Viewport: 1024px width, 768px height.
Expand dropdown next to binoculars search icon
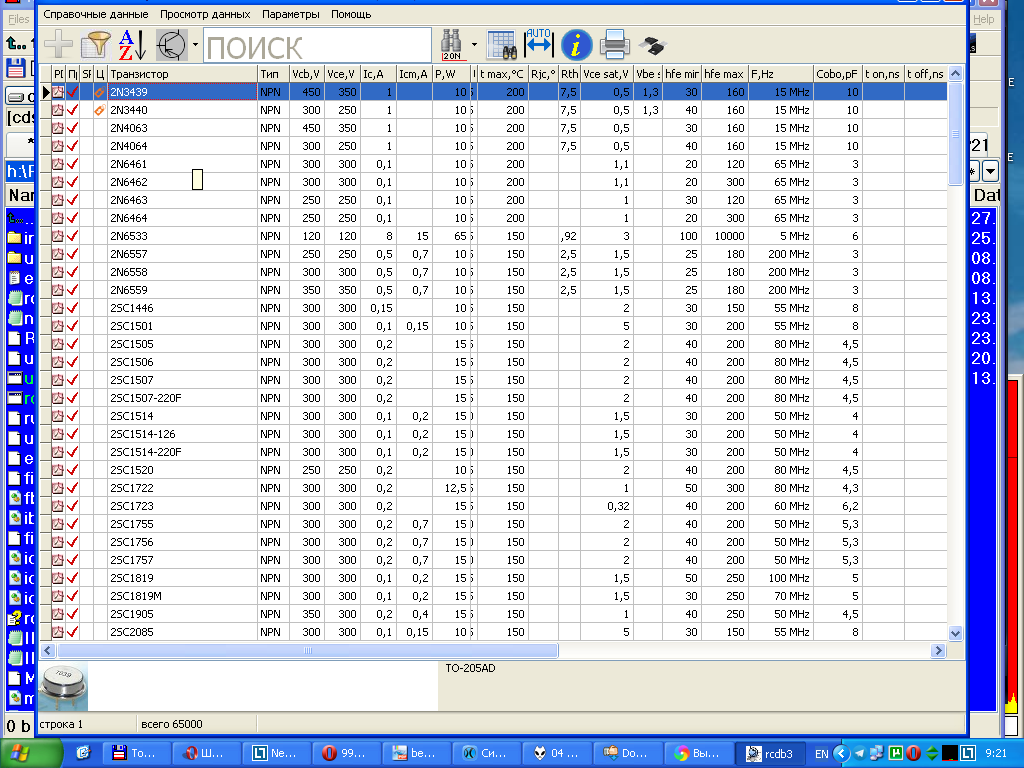[474, 45]
